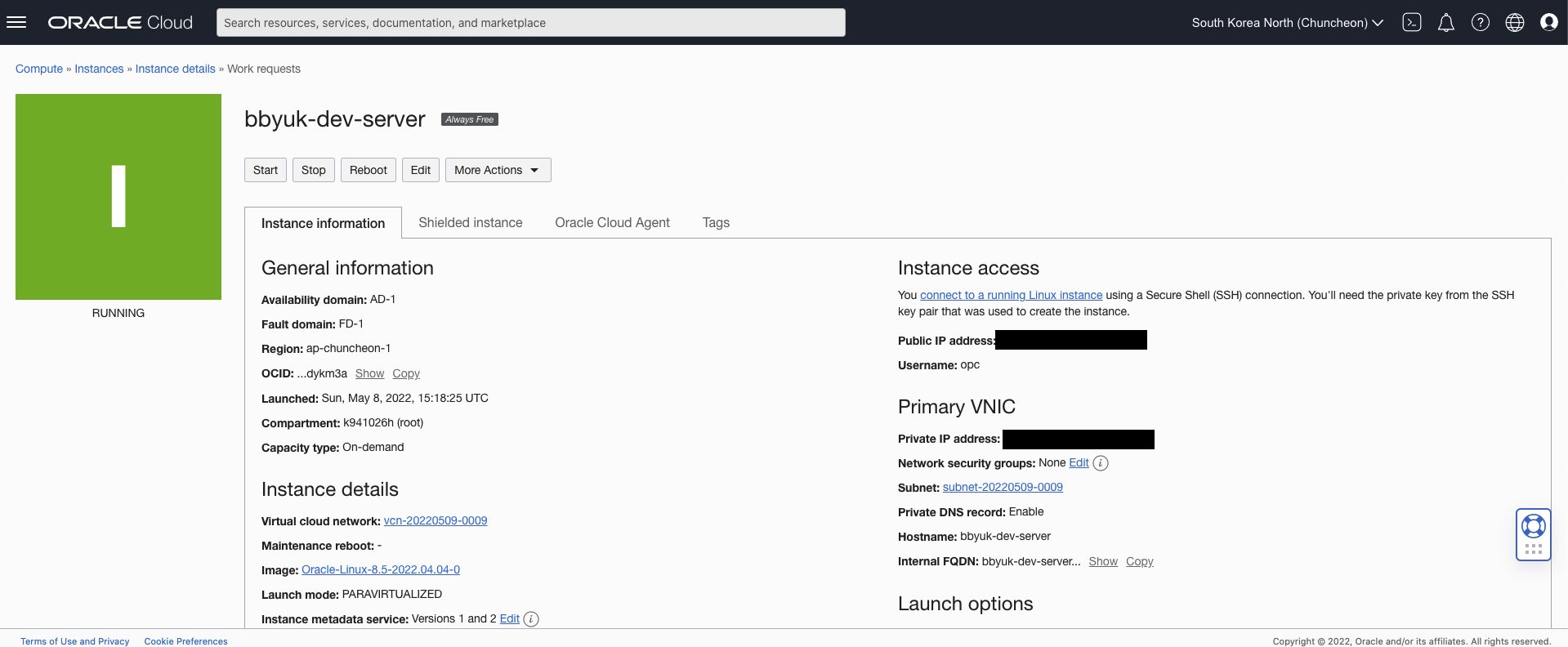Click the green instance status tile
This screenshot has width=1568, height=647.
click(x=118, y=197)
